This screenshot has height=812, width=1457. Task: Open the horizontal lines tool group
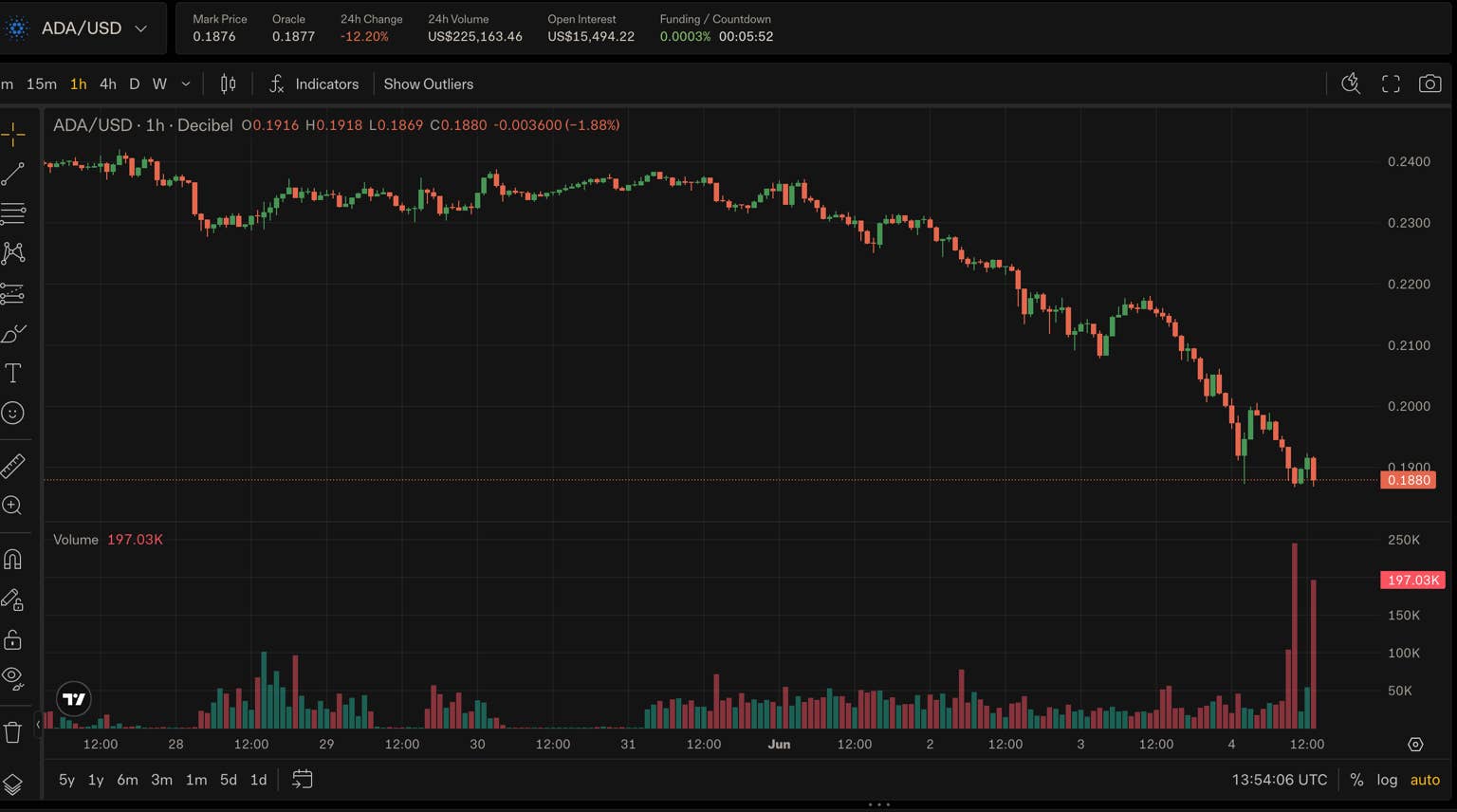click(13, 213)
